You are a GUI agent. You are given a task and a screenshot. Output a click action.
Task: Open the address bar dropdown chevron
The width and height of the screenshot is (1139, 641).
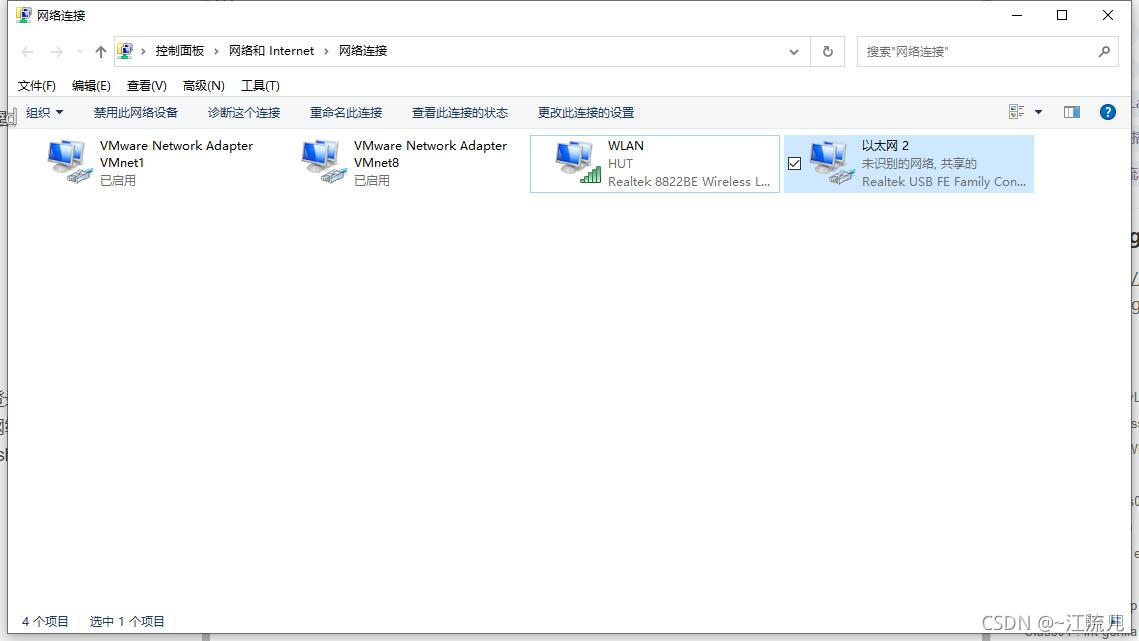click(793, 51)
